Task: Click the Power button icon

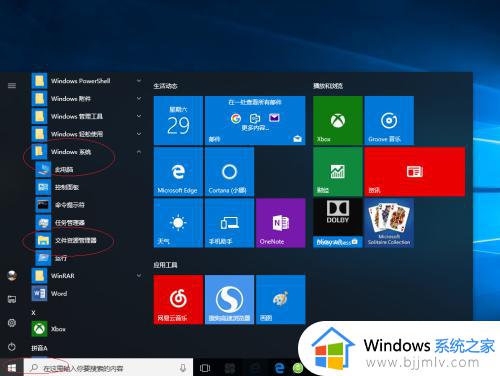Action: point(12,347)
